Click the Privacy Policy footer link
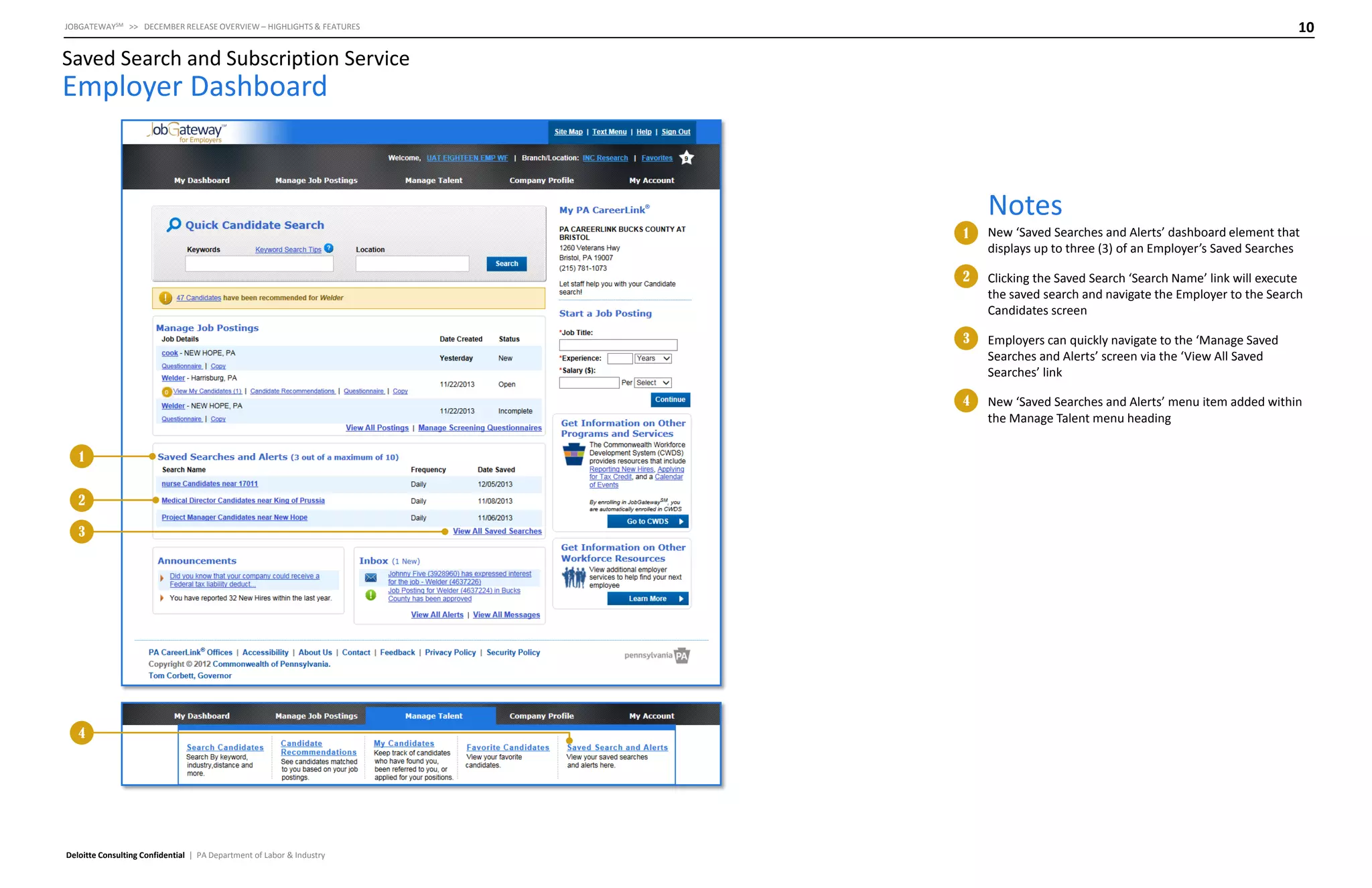 [450, 652]
